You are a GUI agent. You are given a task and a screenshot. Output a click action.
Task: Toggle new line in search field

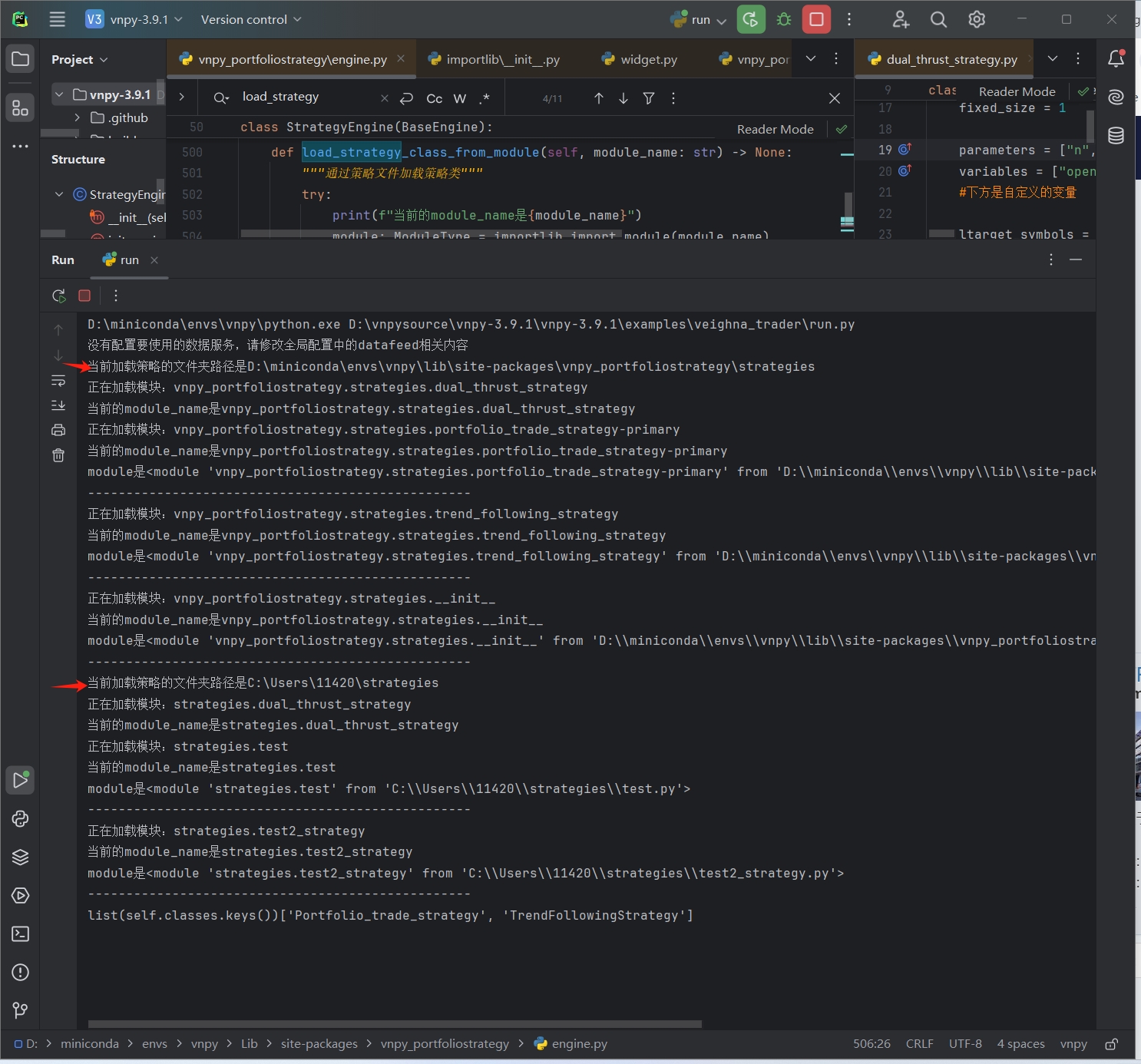pos(407,98)
